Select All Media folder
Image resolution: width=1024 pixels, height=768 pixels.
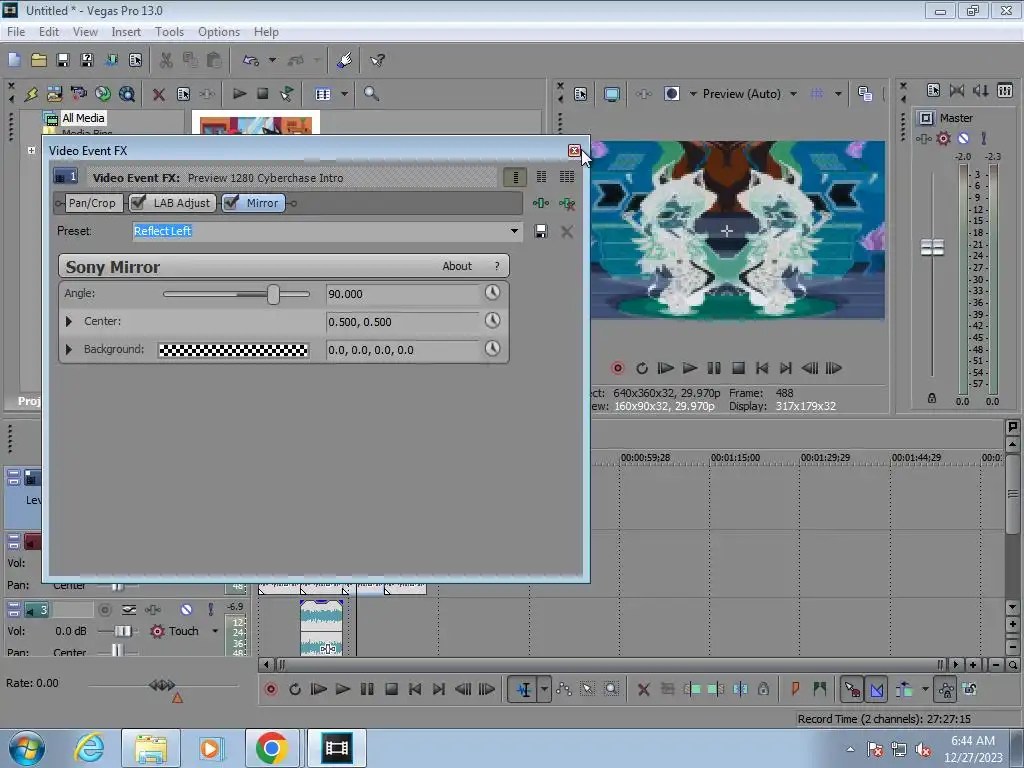tap(83, 118)
